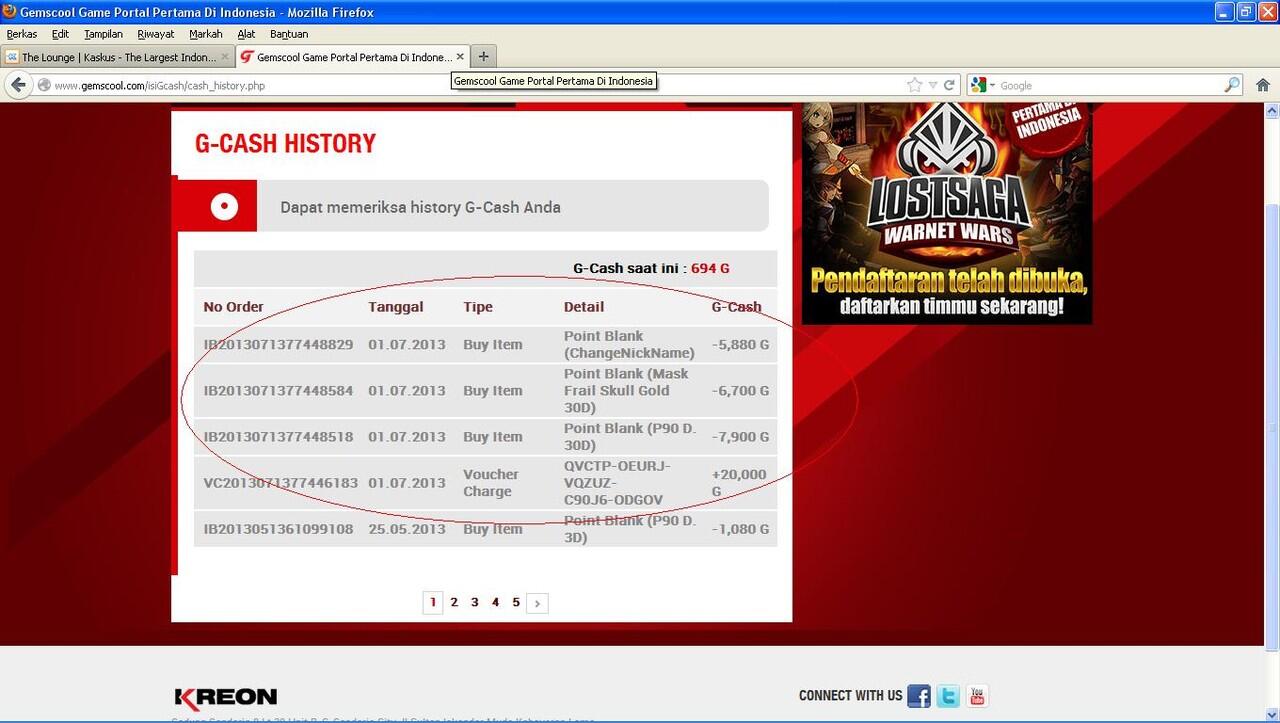This screenshot has height=723, width=1280.
Task: Open the URL history dropdown arrow
Action: coord(933,85)
